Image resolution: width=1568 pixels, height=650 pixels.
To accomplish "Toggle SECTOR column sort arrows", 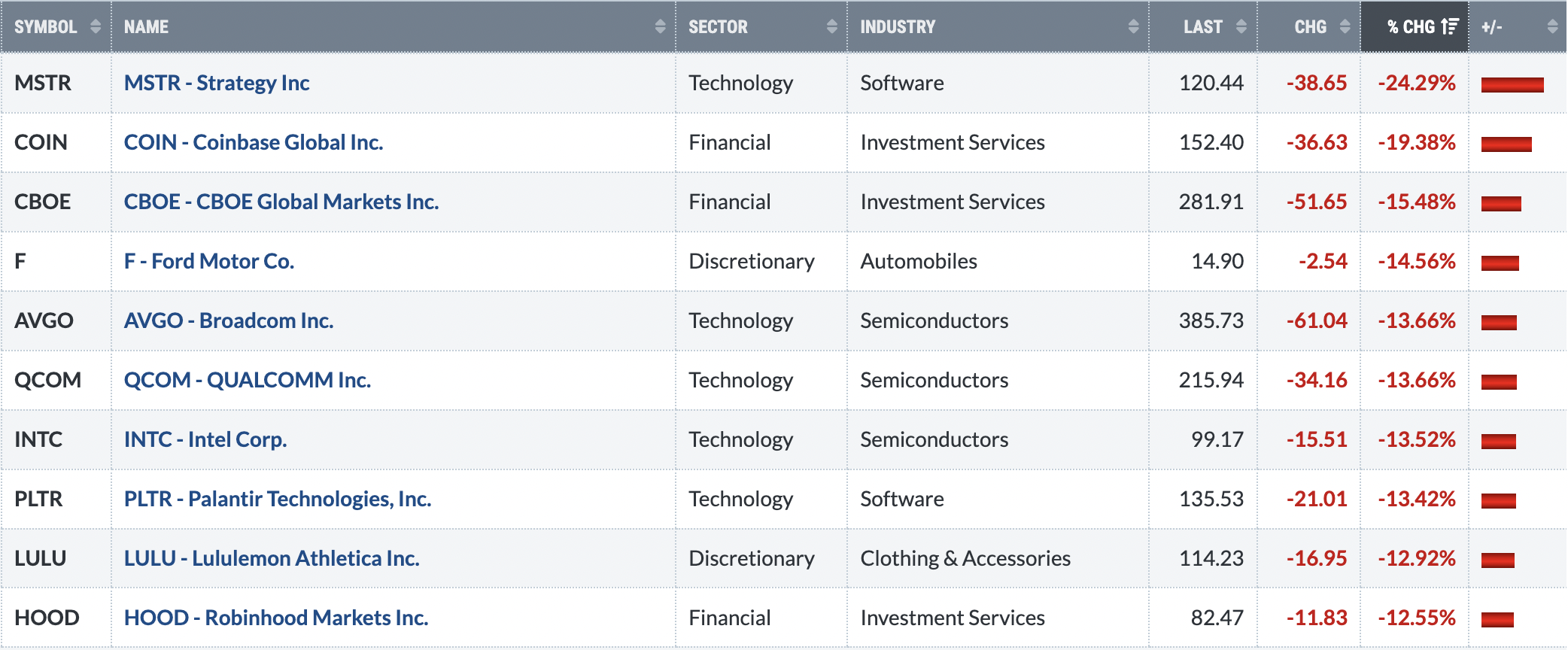I will pyautogui.click(x=831, y=26).
